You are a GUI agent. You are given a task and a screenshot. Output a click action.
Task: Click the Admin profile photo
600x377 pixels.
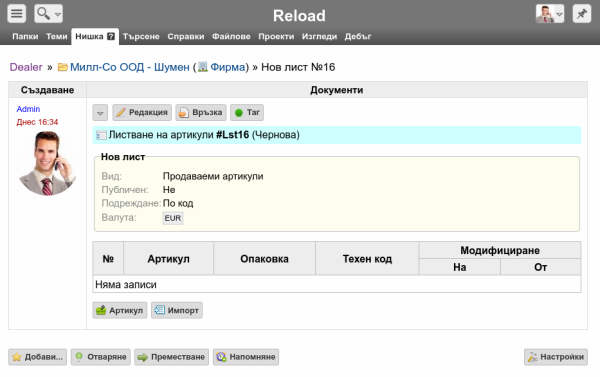(47, 163)
